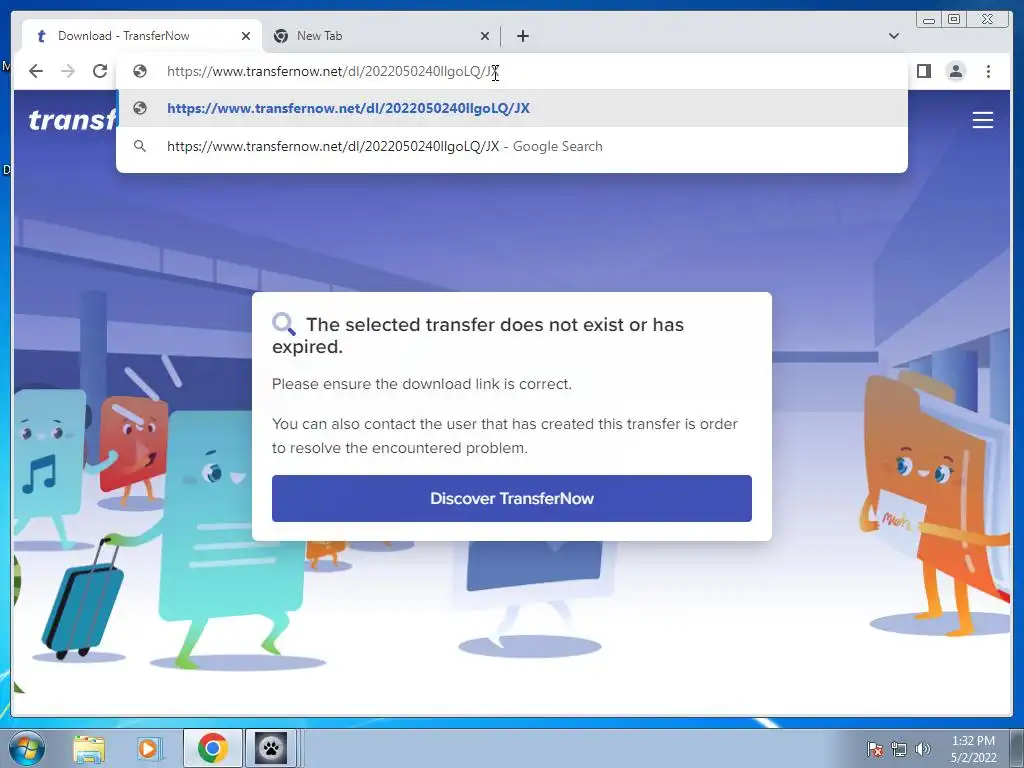Open a new tab with plus button

(522, 36)
